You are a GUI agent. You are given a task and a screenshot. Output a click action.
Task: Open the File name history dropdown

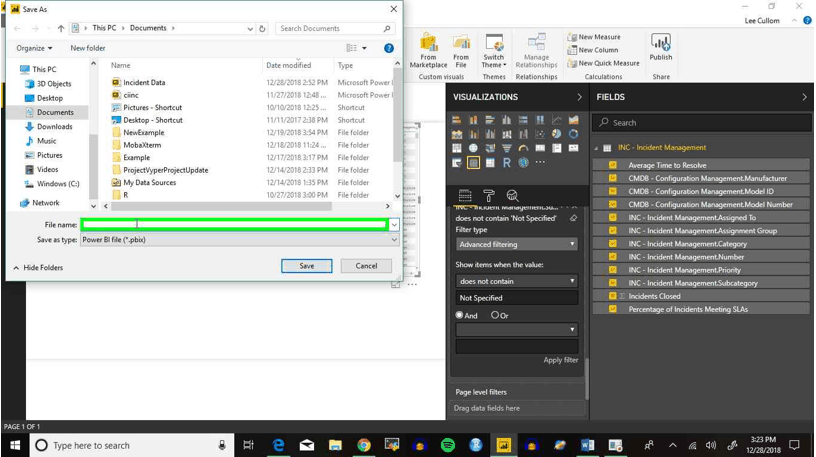click(394, 225)
